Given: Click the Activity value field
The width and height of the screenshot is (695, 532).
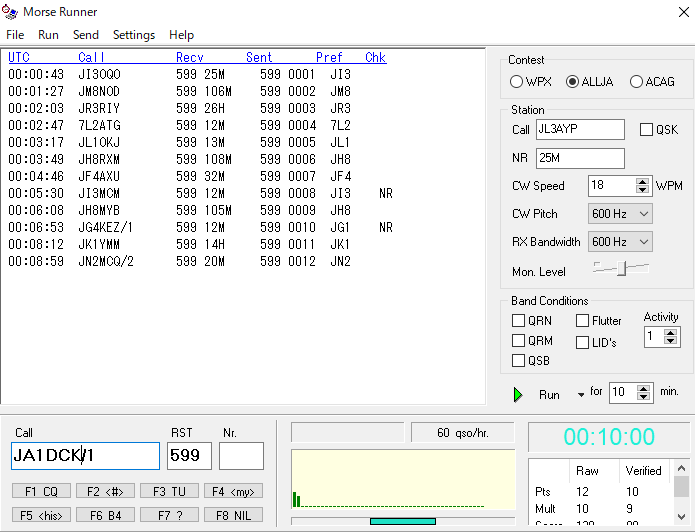Looking at the screenshot, I should coord(654,337).
